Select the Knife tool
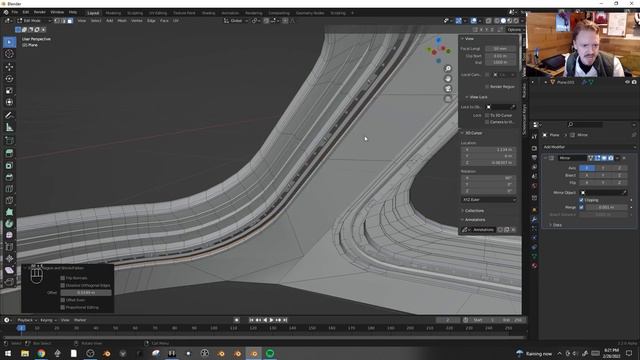The image size is (640, 360). coord(9,200)
